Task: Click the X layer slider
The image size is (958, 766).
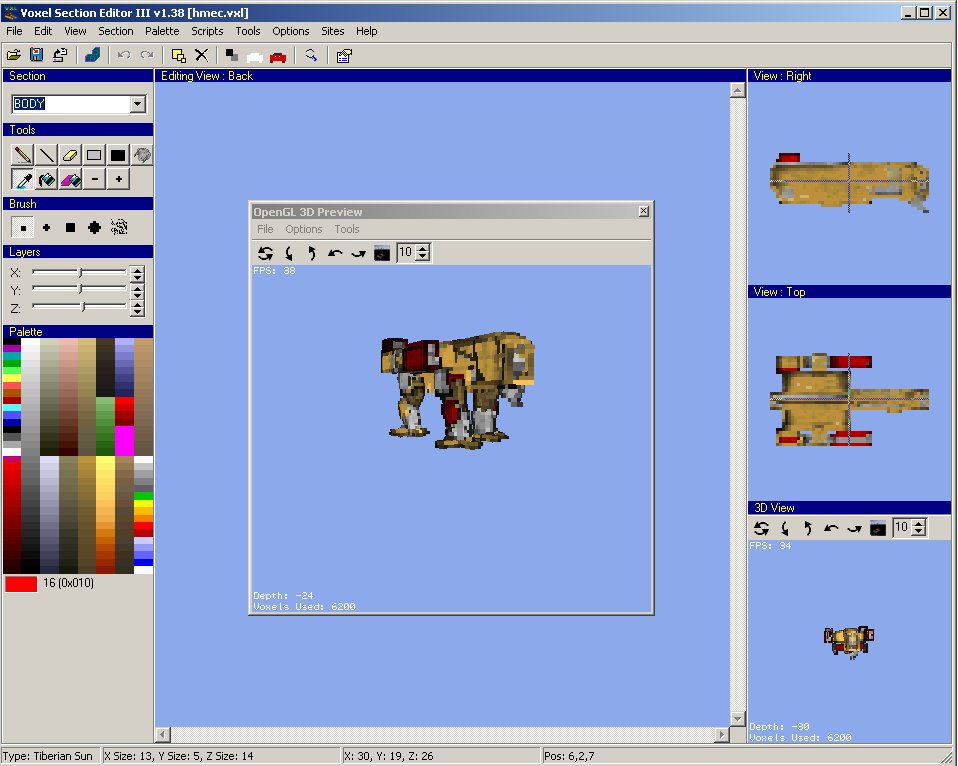Action: coord(79,272)
